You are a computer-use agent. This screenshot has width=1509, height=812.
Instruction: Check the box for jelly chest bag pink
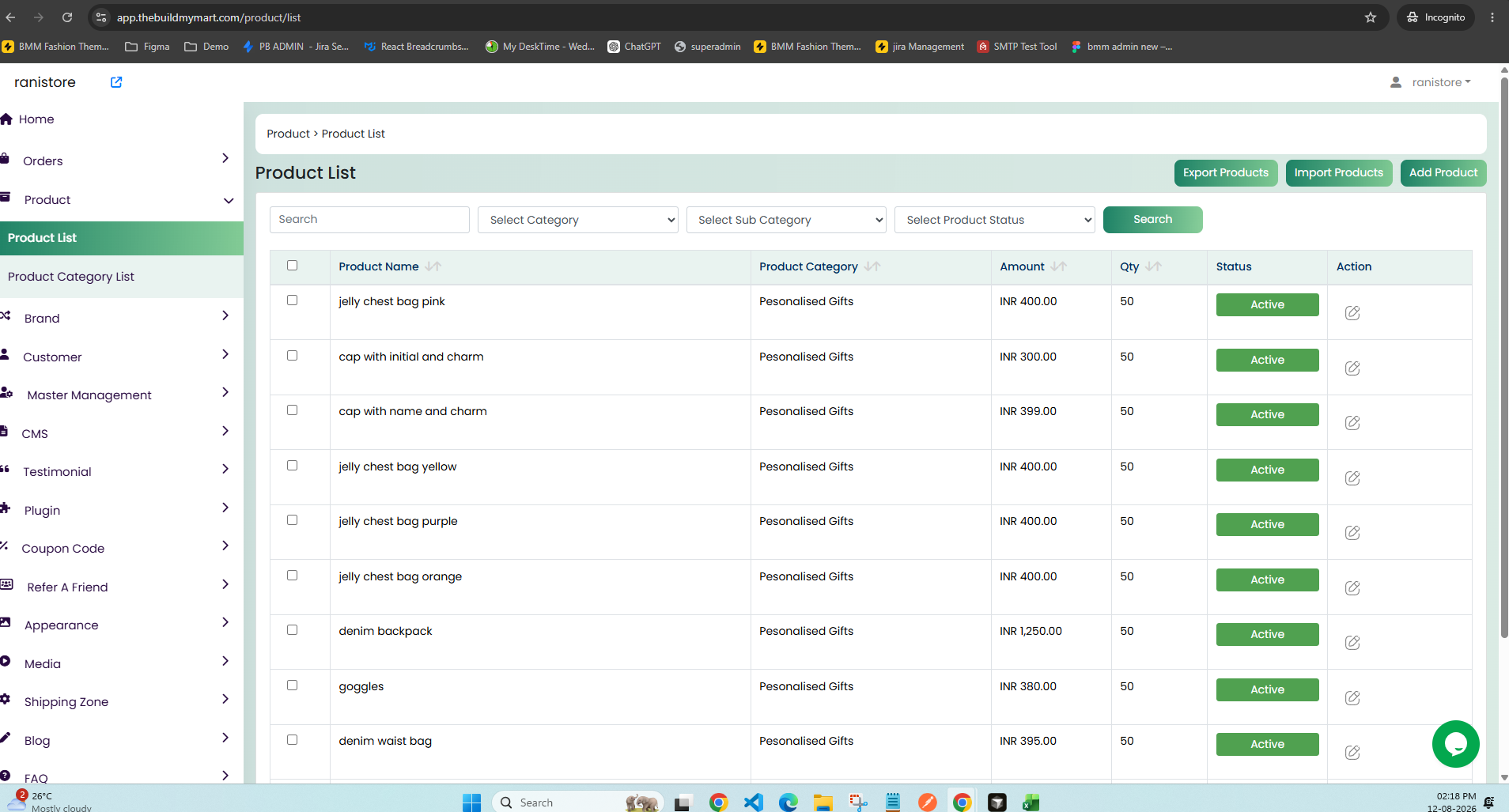tap(292, 300)
